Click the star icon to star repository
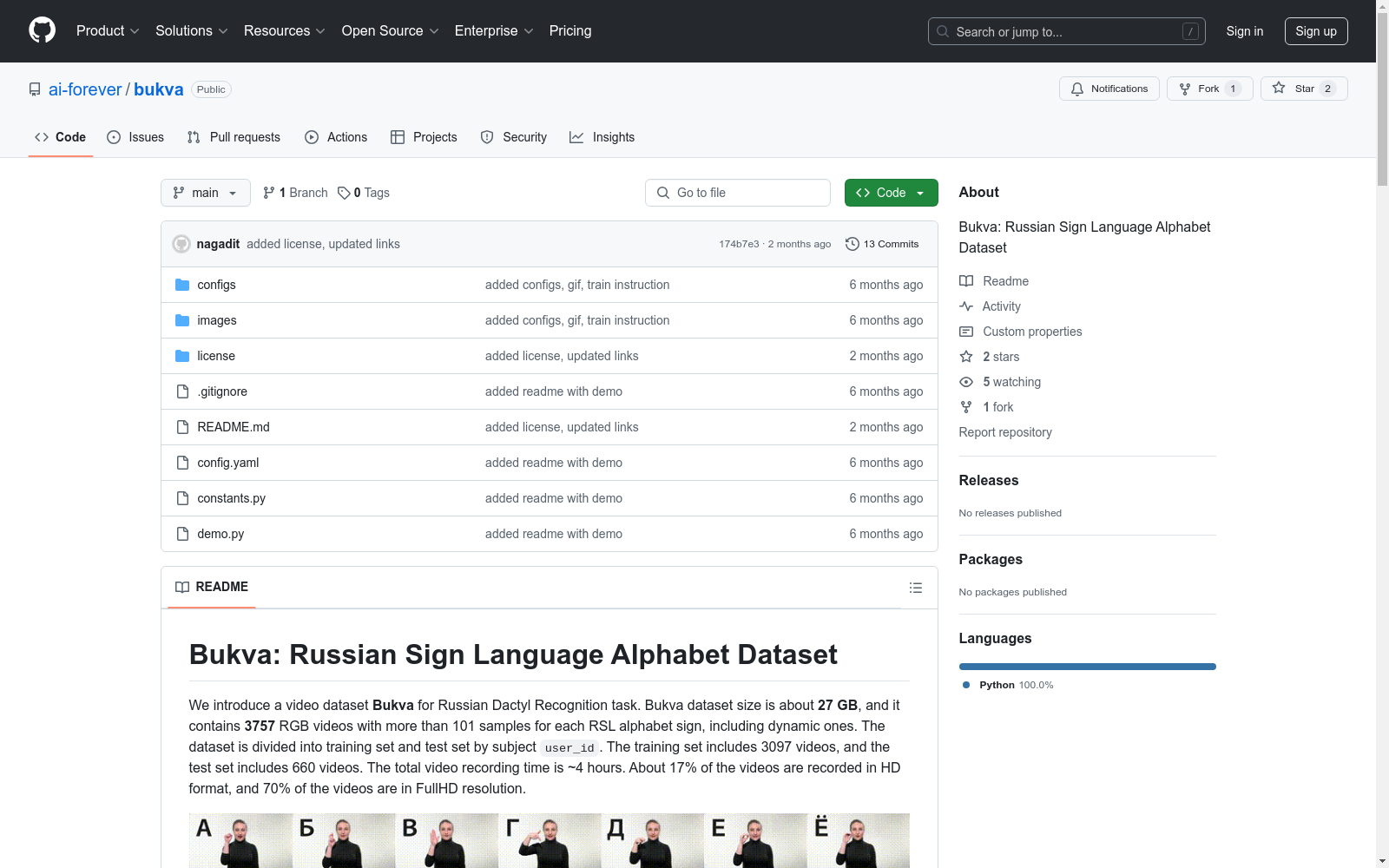The width and height of the screenshot is (1389, 868). 1279,88
